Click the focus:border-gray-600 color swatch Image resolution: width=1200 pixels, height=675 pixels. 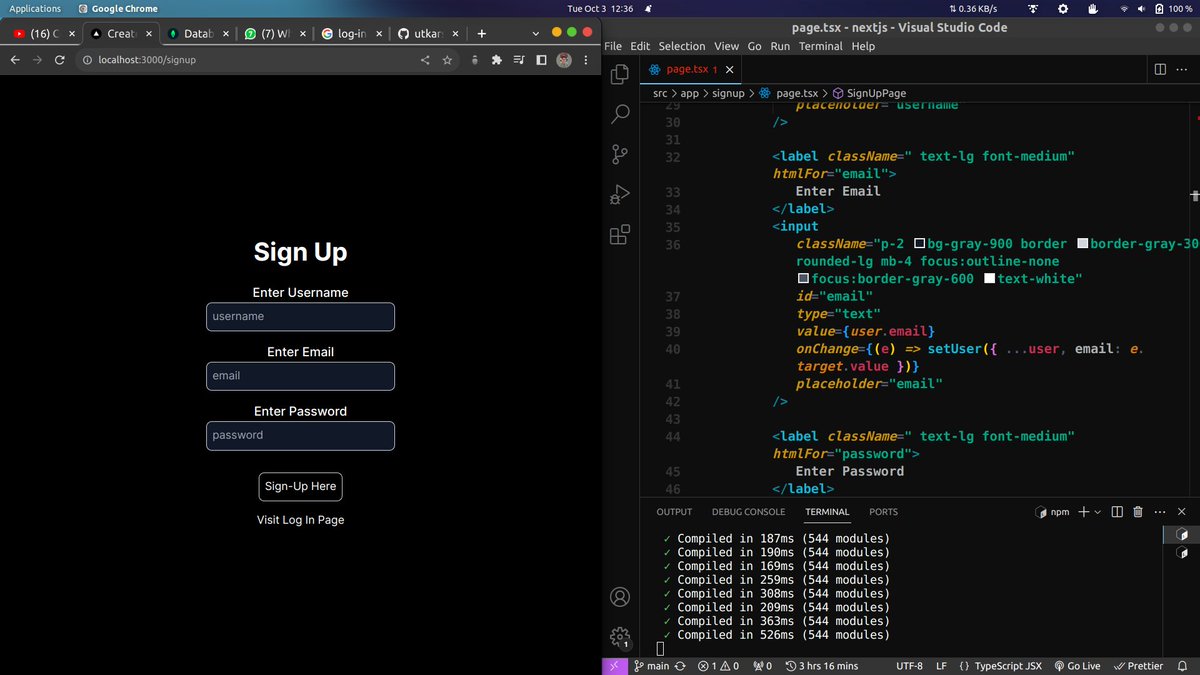(803, 279)
